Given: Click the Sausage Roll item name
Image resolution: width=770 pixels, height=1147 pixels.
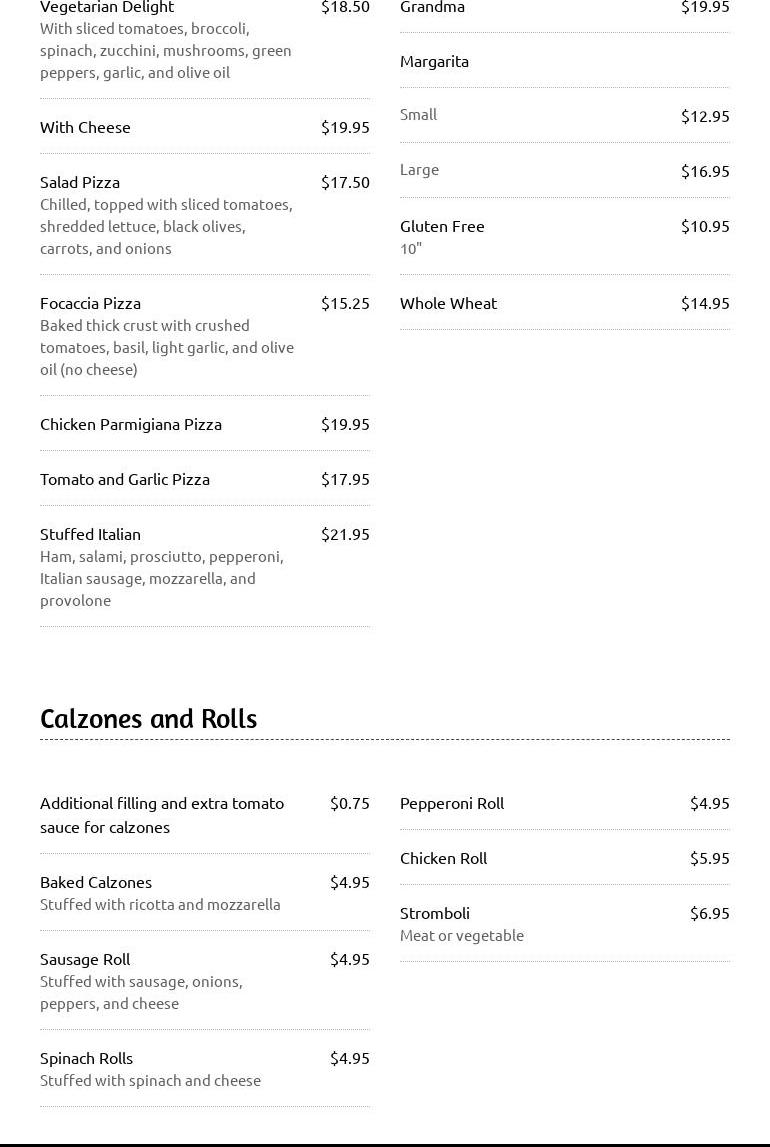Looking at the screenshot, I should tap(85, 959).
